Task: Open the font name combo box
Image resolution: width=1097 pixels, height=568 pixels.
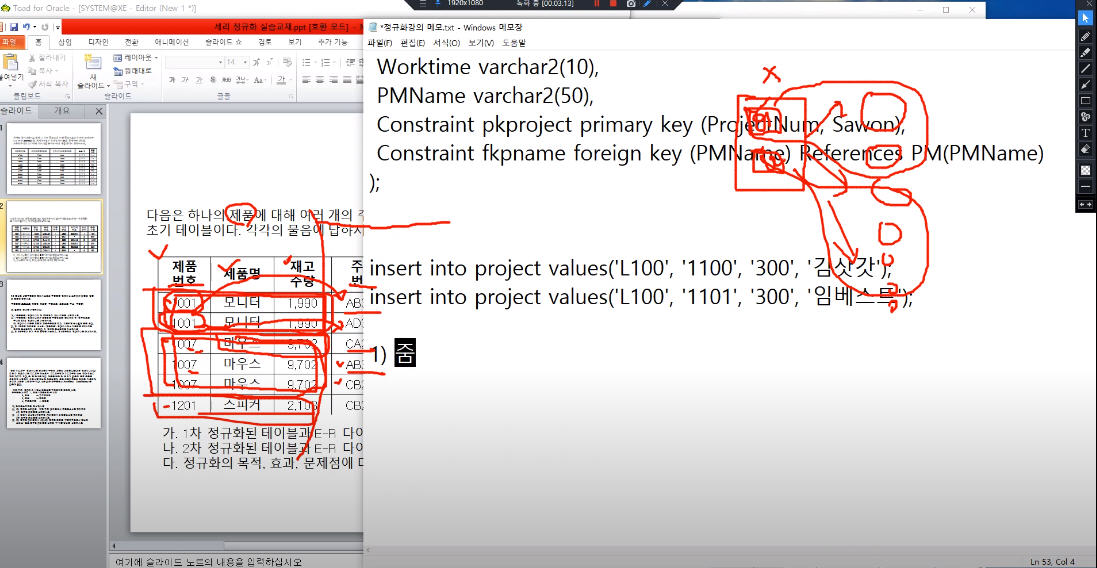Action: point(193,62)
